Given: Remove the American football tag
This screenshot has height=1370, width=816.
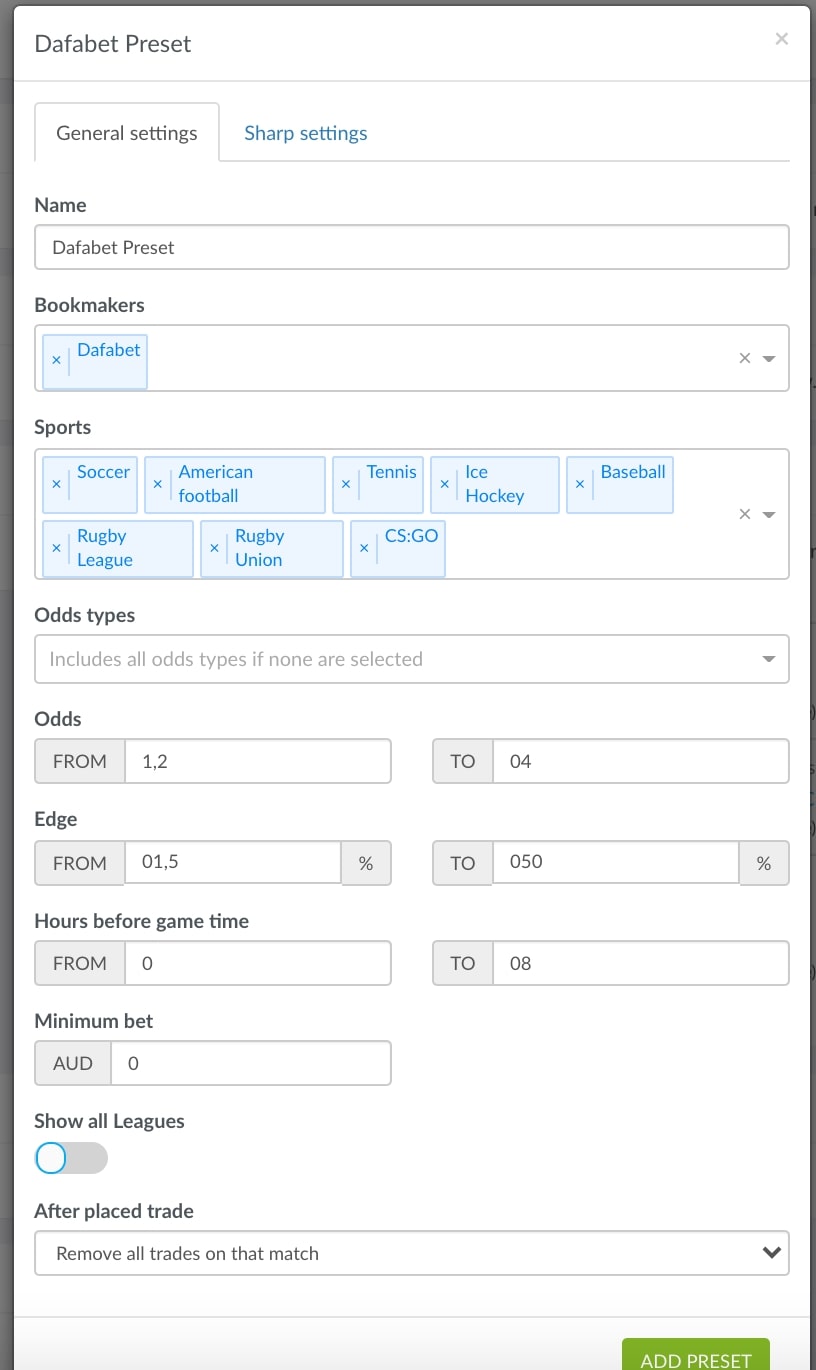Looking at the screenshot, I should [x=158, y=484].
